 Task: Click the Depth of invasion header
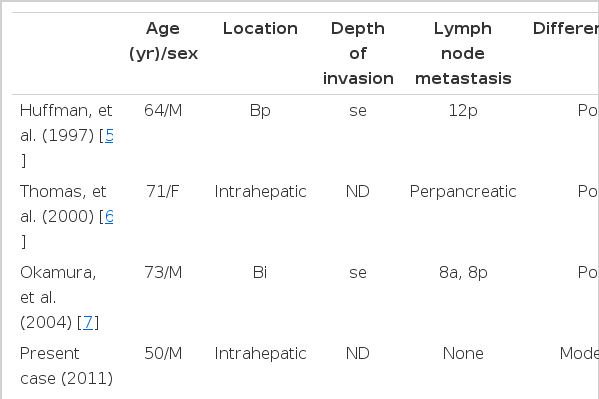click(358, 54)
